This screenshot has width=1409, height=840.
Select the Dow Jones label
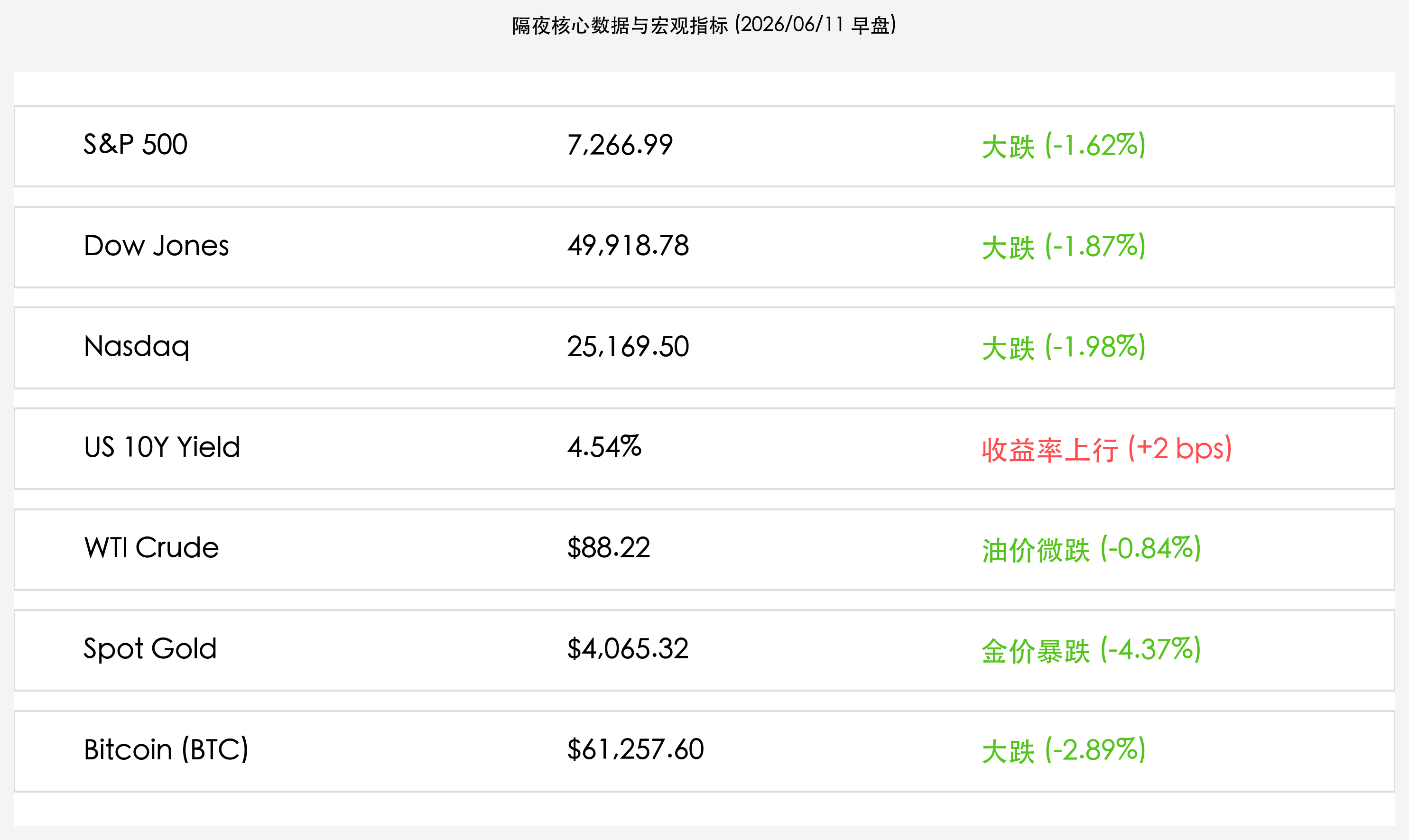click(156, 246)
